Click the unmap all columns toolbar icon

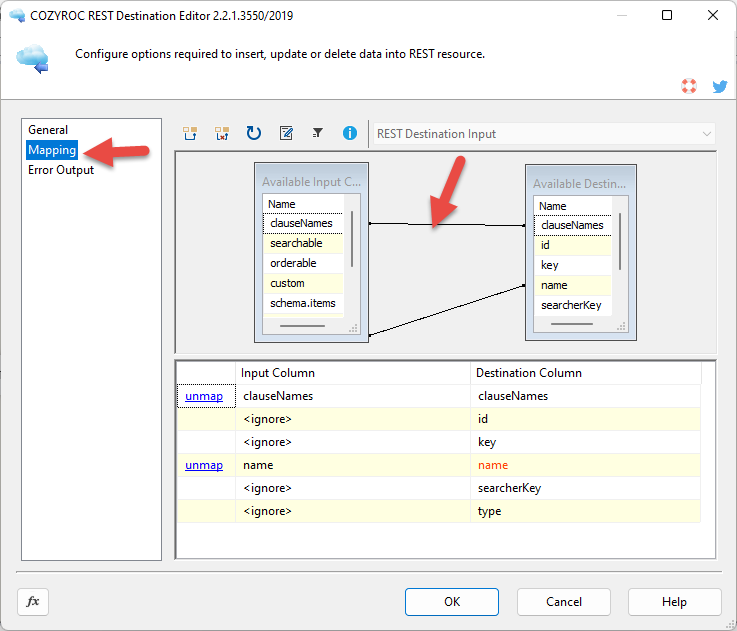click(222, 134)
